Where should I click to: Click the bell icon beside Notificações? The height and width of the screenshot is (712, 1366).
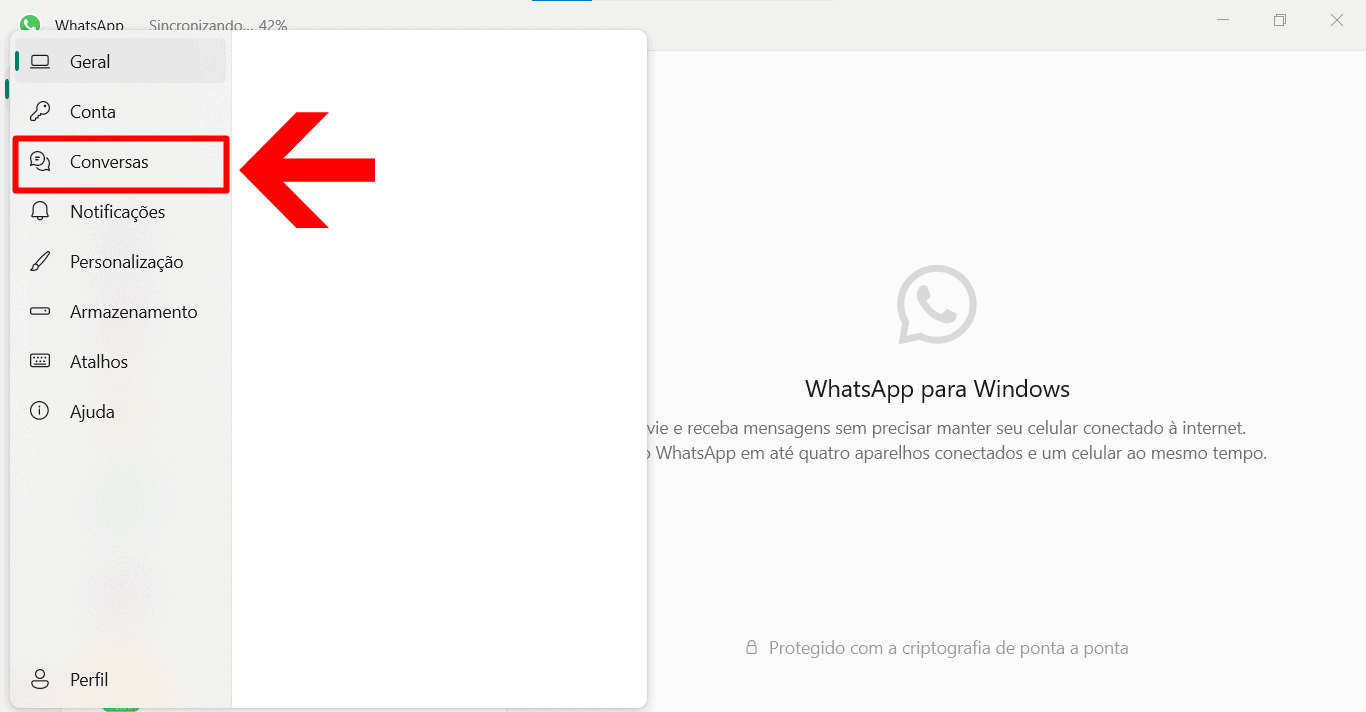click(40, 212)
